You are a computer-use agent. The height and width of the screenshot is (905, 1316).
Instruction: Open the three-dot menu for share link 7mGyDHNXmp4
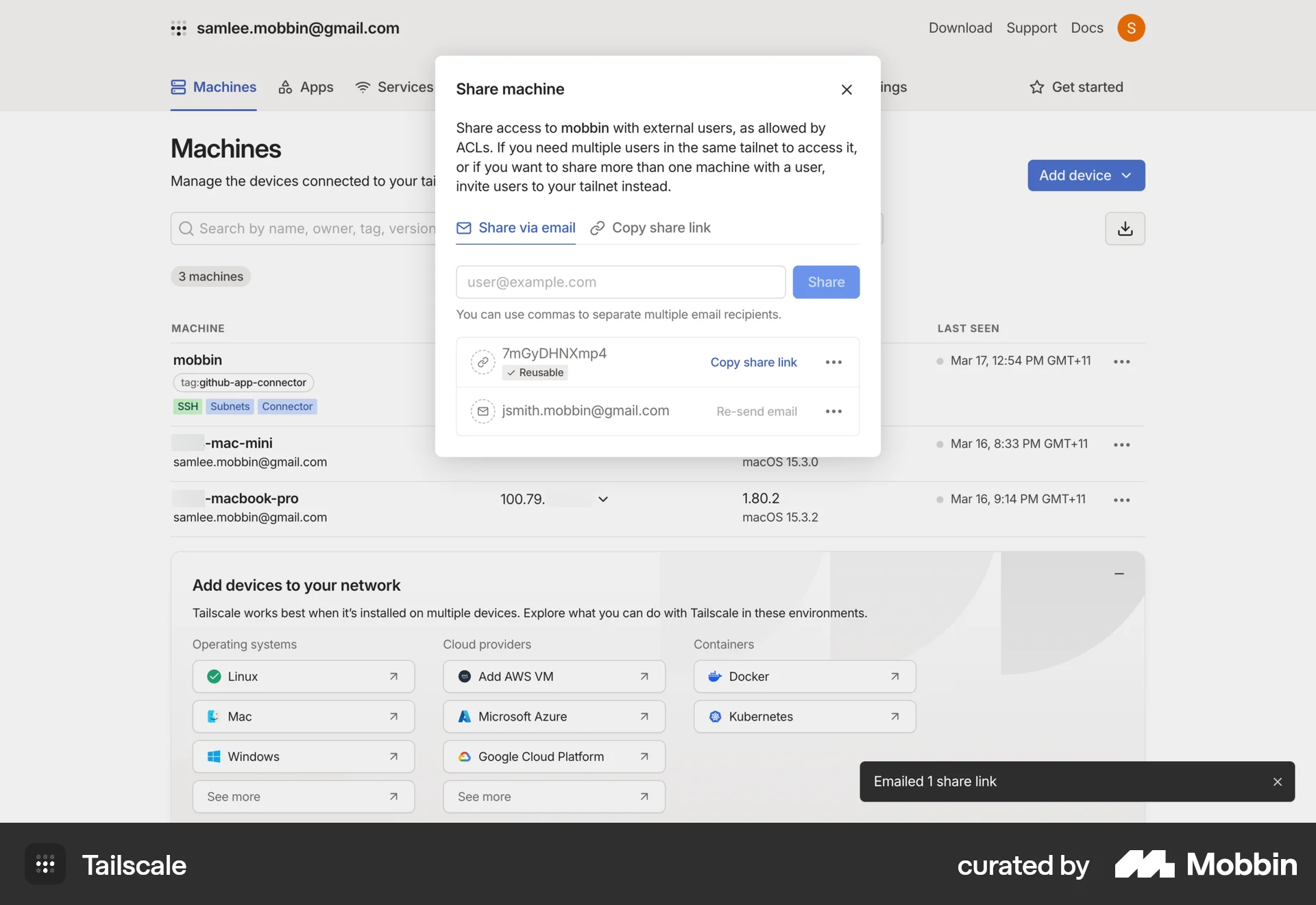(x=833, y=362)
